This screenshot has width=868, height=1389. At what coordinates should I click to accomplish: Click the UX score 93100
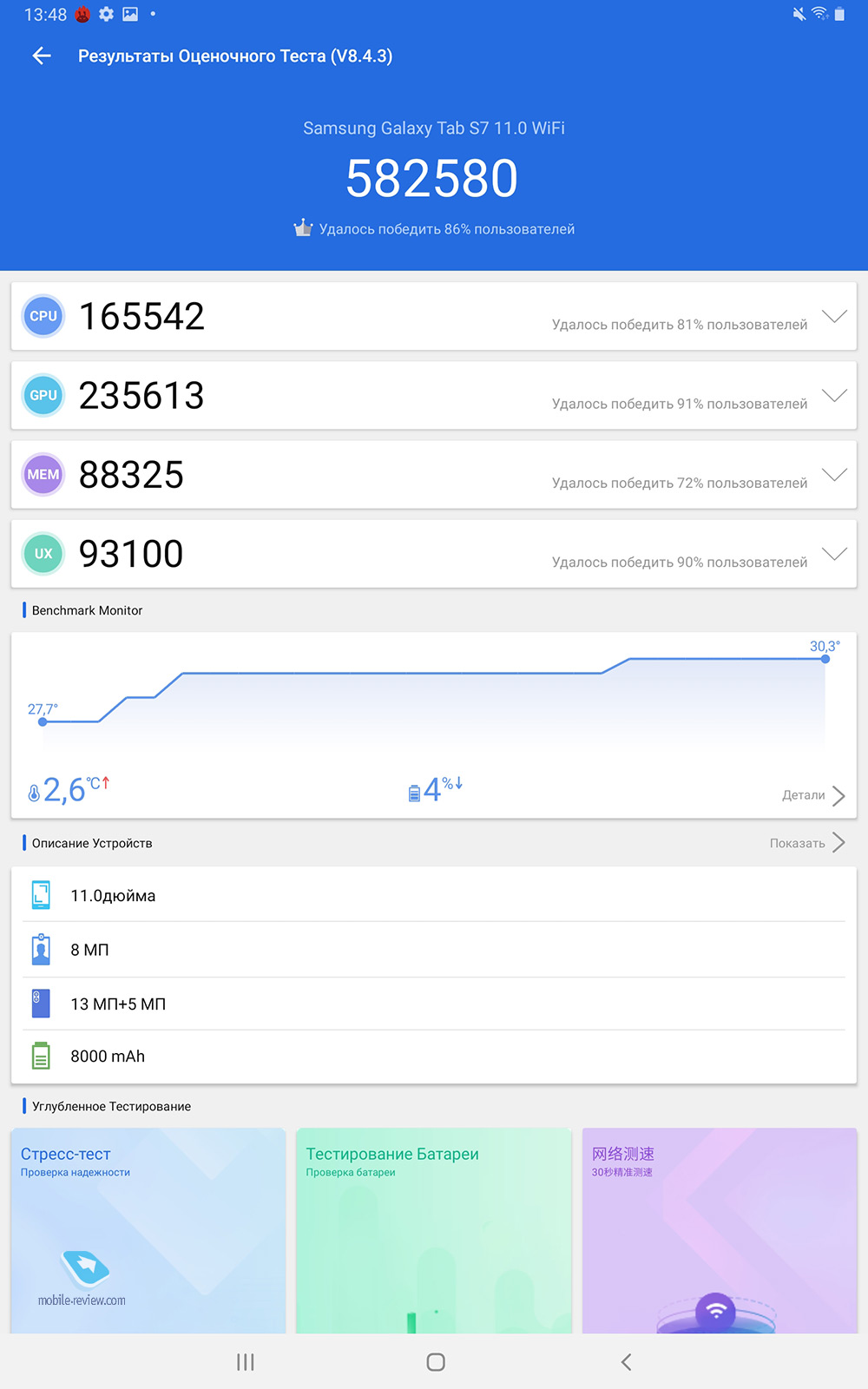click(131, 553)
